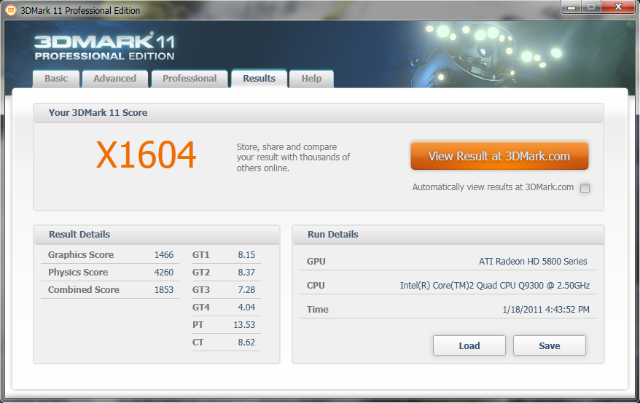Click the Time value 1/18/2011 4:43:52 PM
Screen dimensions: 640x403
point(546,309)
